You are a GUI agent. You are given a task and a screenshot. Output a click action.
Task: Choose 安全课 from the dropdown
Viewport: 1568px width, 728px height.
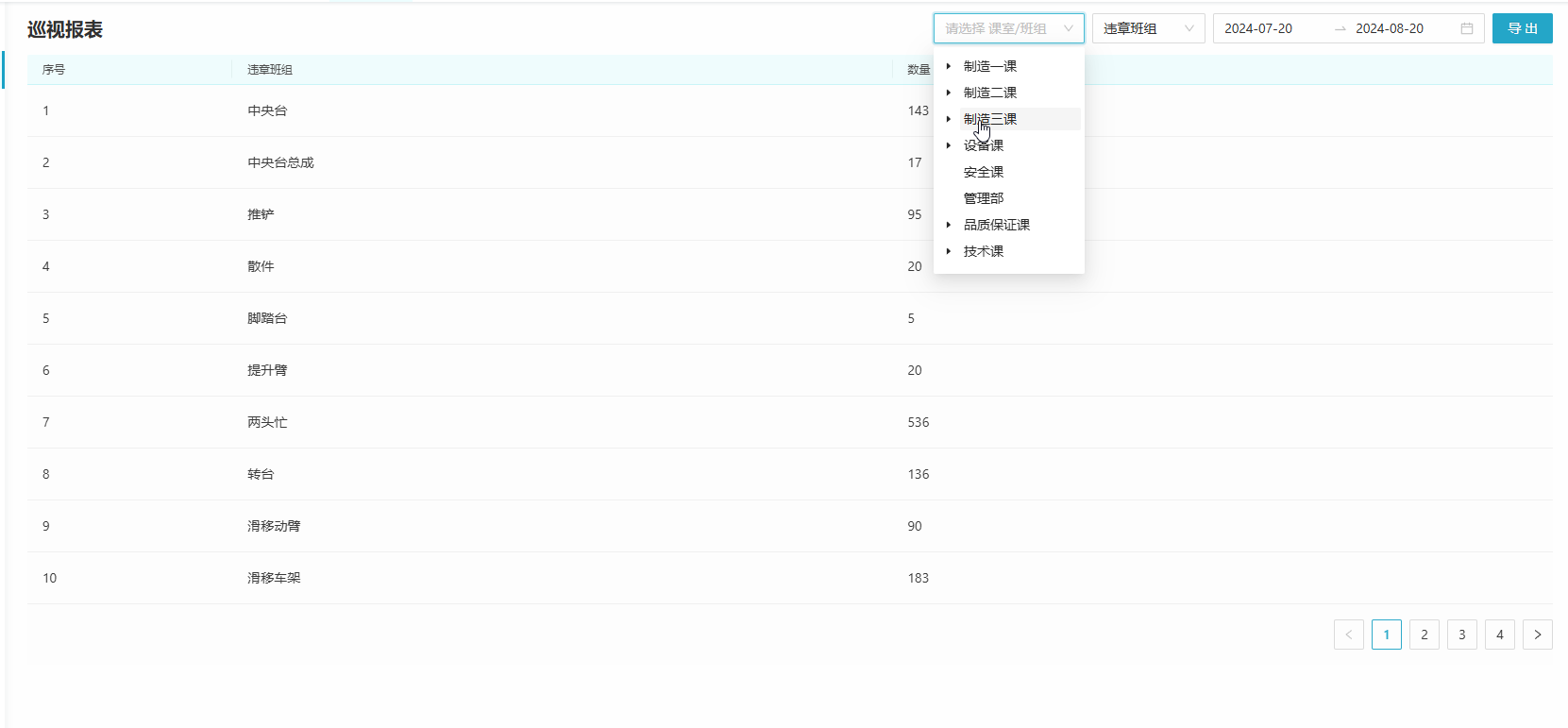984,172
